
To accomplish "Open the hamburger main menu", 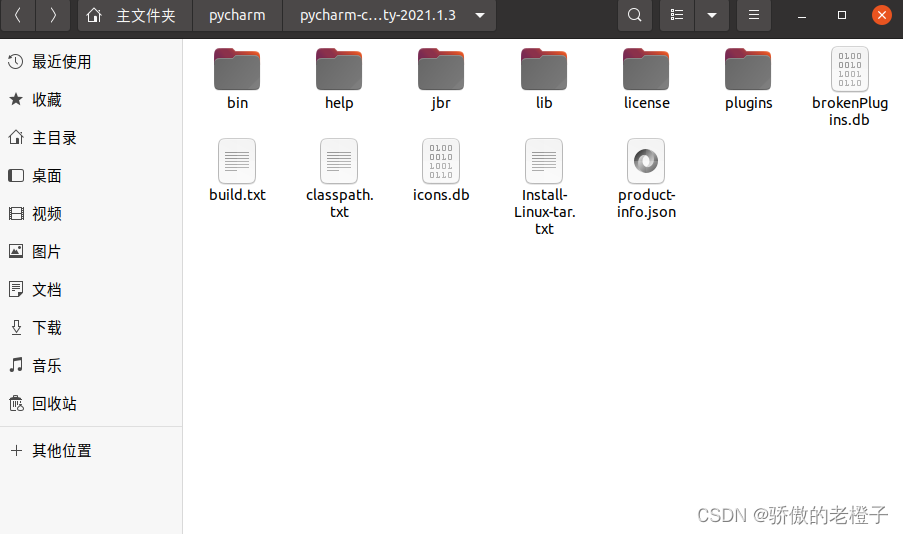I will [754, 15].
